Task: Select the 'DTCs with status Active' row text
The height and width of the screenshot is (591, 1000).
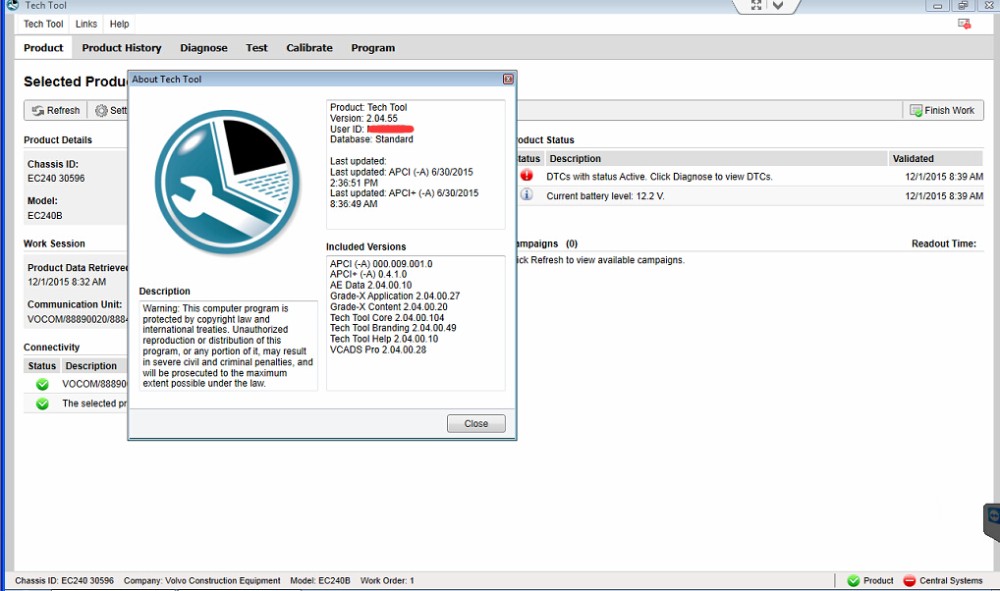Action: click(659, 177)
